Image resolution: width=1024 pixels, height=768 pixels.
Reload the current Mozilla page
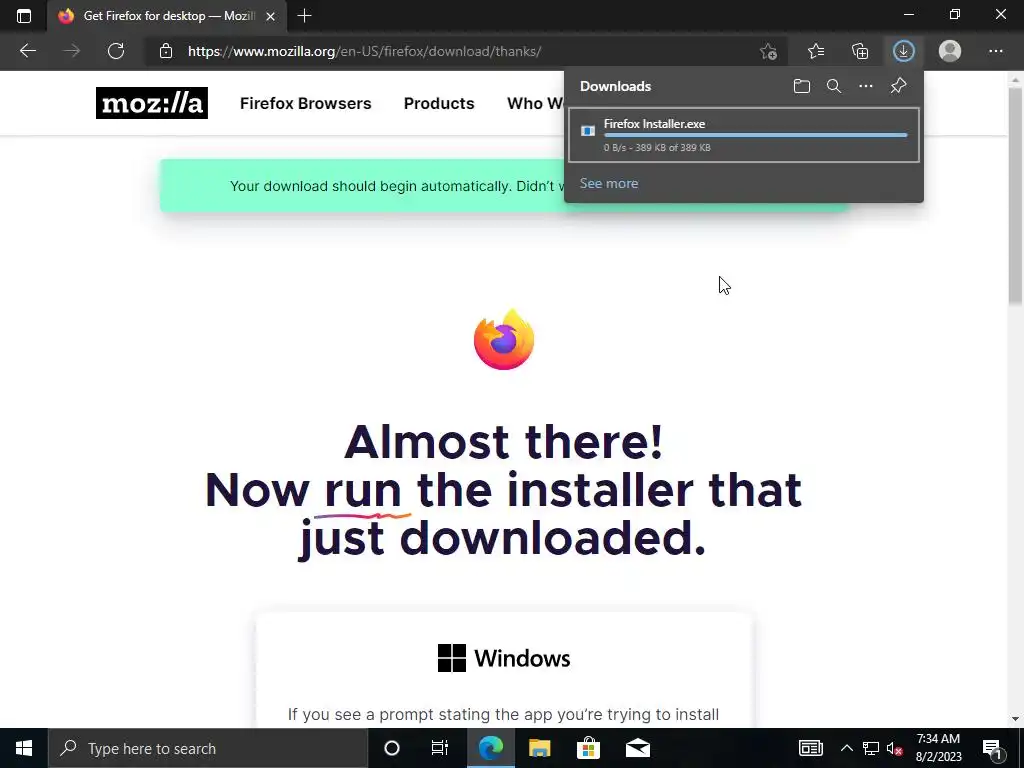116,51
